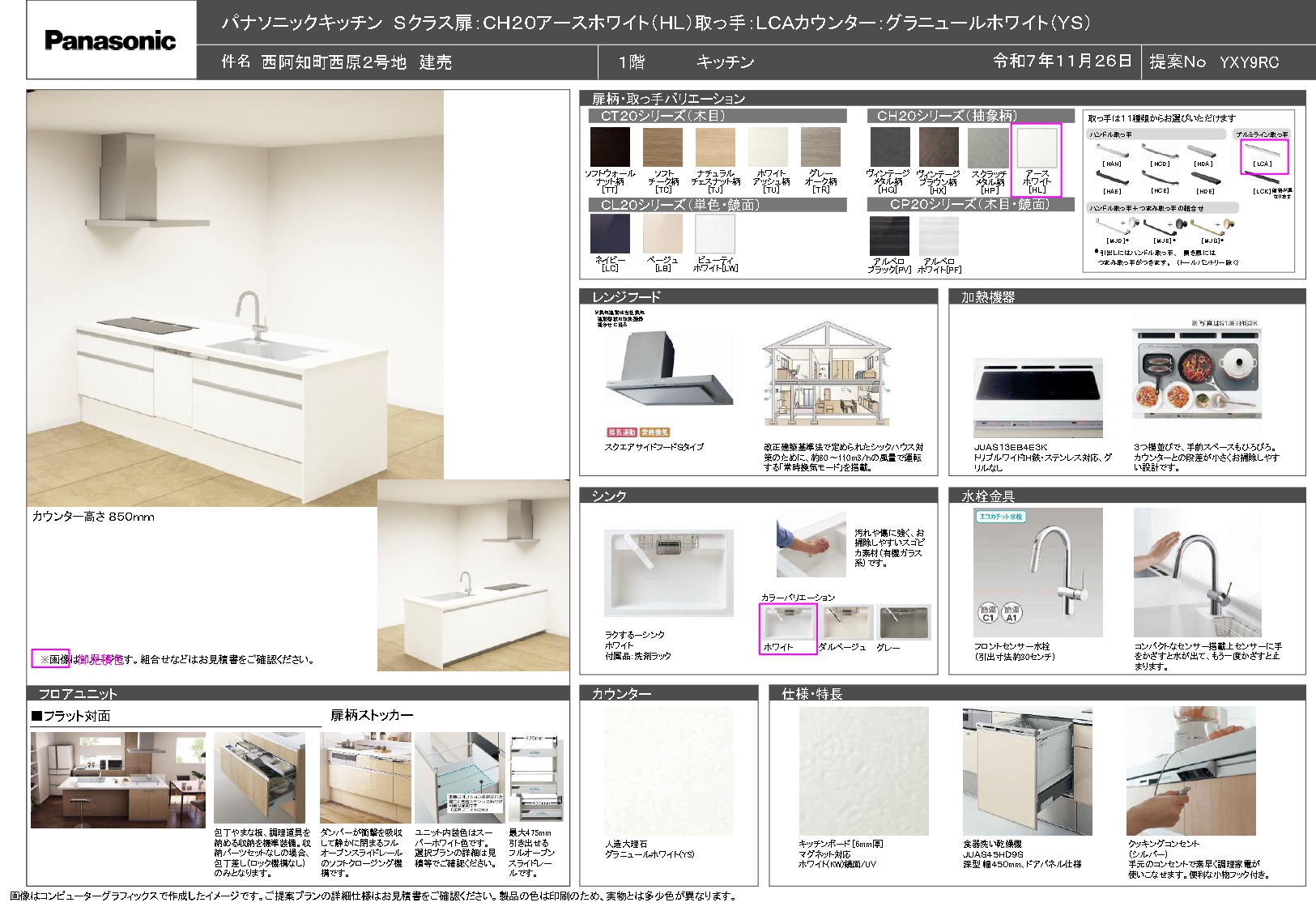1316x911 pixels.
Task: Select the アルベロブラック PV door swatch
Action: tap(889, 236)
